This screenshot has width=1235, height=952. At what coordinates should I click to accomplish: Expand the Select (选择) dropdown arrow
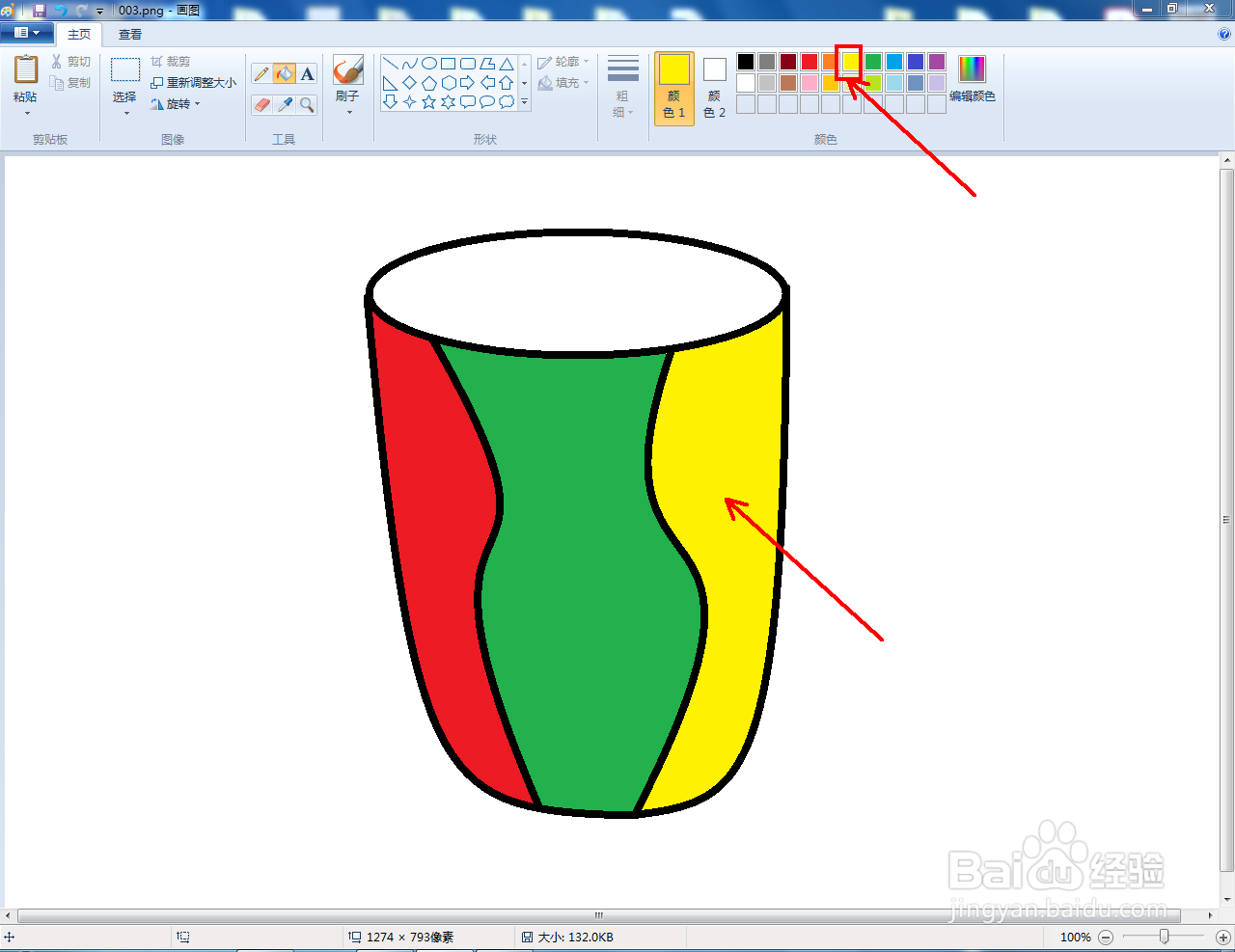point(125,113)
